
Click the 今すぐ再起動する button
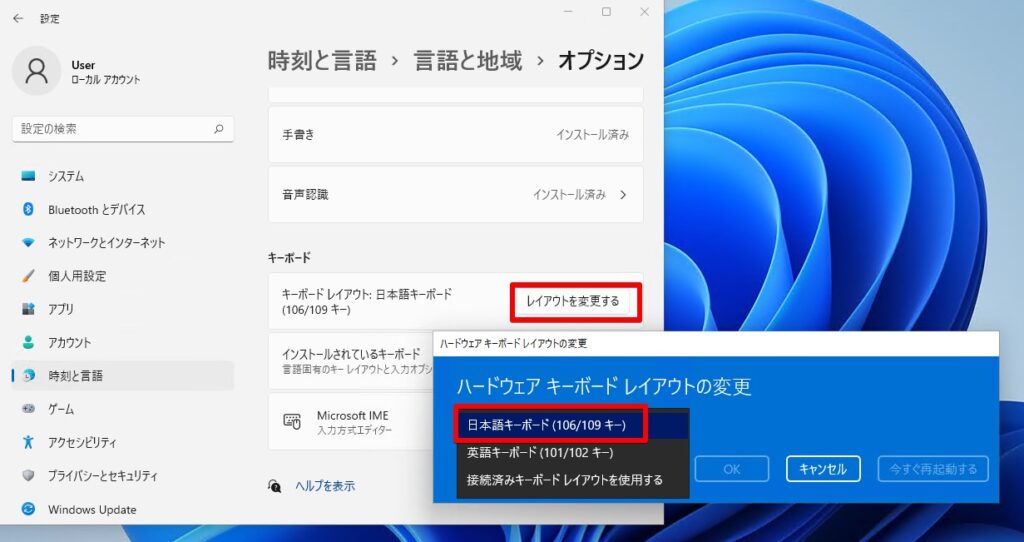click(933, 469)
